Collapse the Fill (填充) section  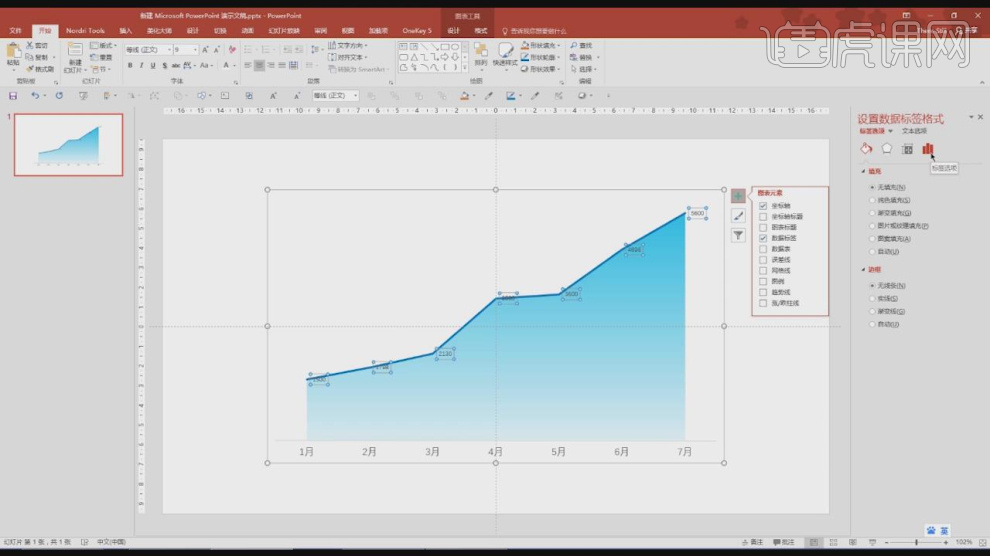864,171
